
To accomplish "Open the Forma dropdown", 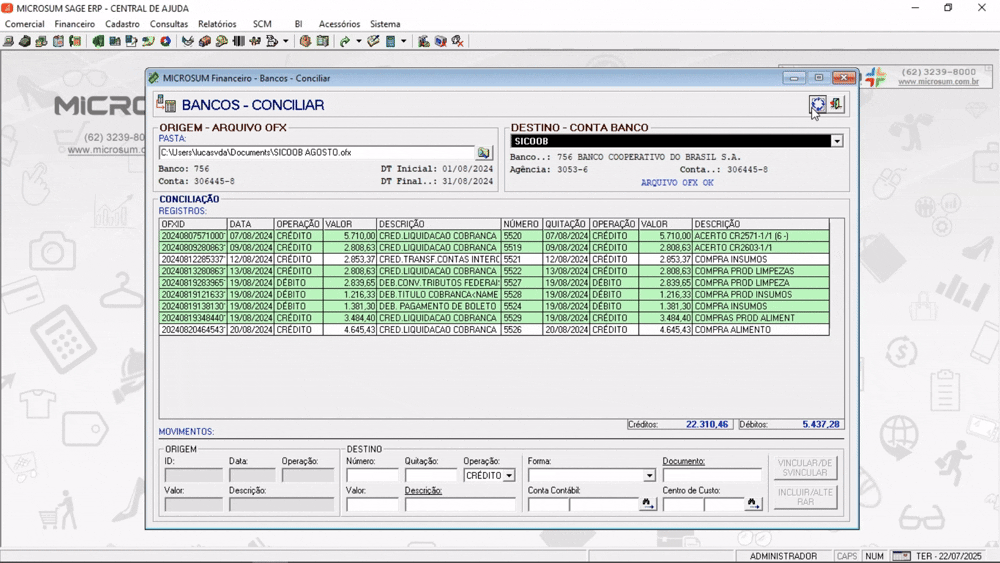I will pyautogui.click(x=649, y=476).
